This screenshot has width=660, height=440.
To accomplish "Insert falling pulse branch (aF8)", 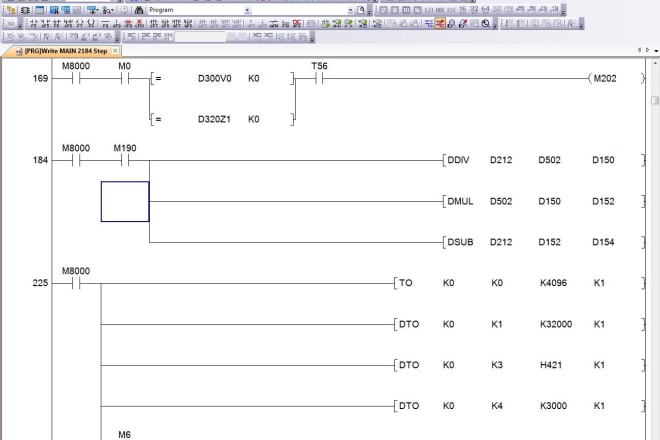I will coord(188,24).
